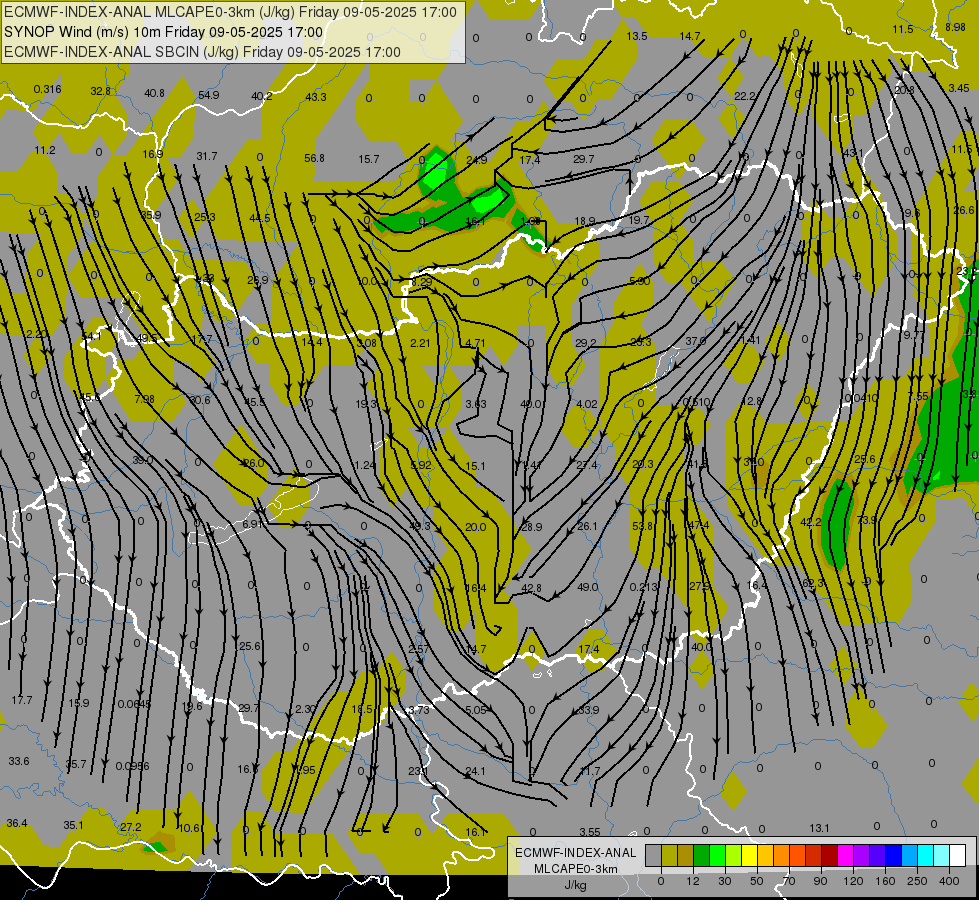
Task: Click the map value 42.8
Action: click(x=531, y=588)
